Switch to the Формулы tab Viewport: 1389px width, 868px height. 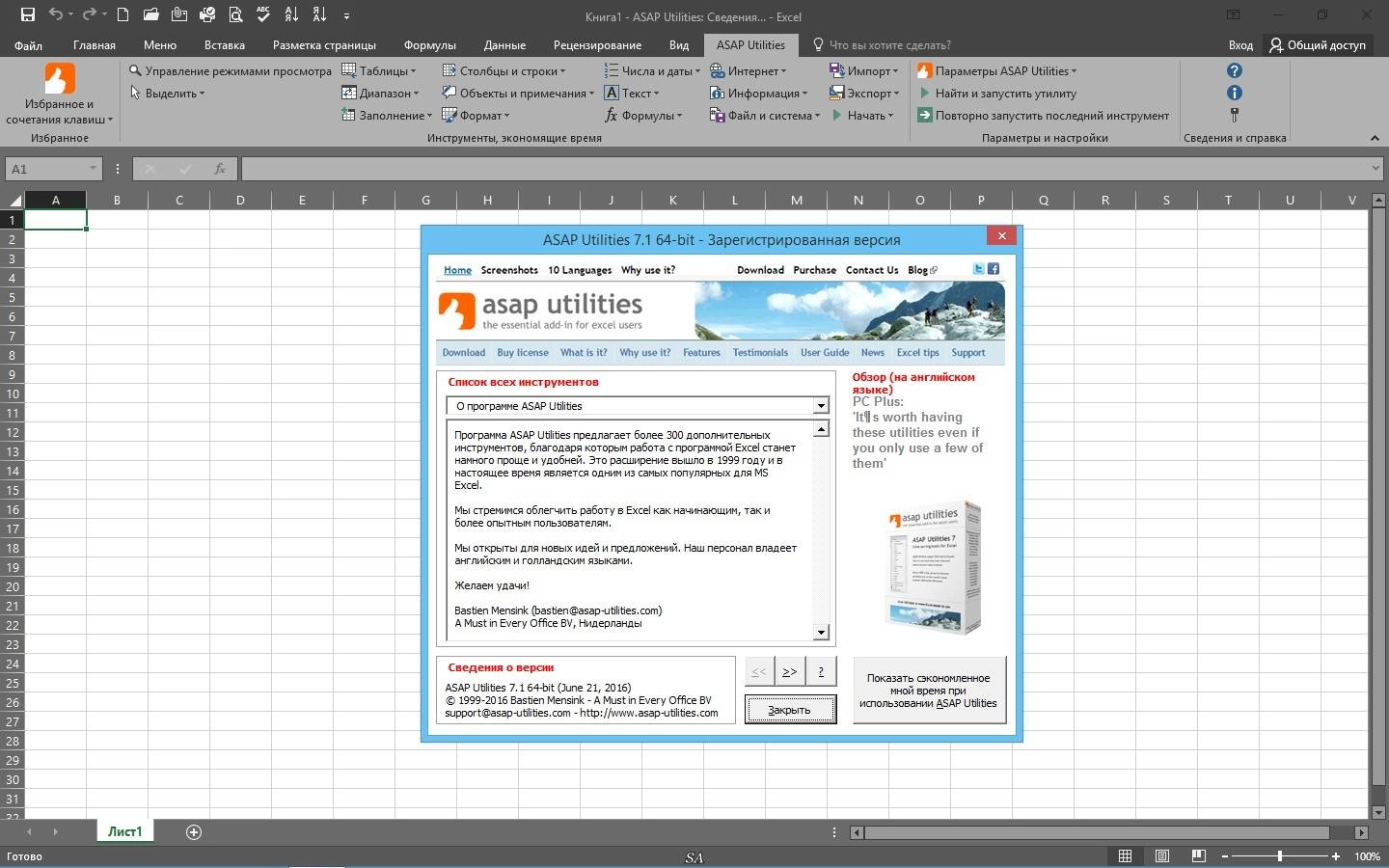(x=429, y=44)
